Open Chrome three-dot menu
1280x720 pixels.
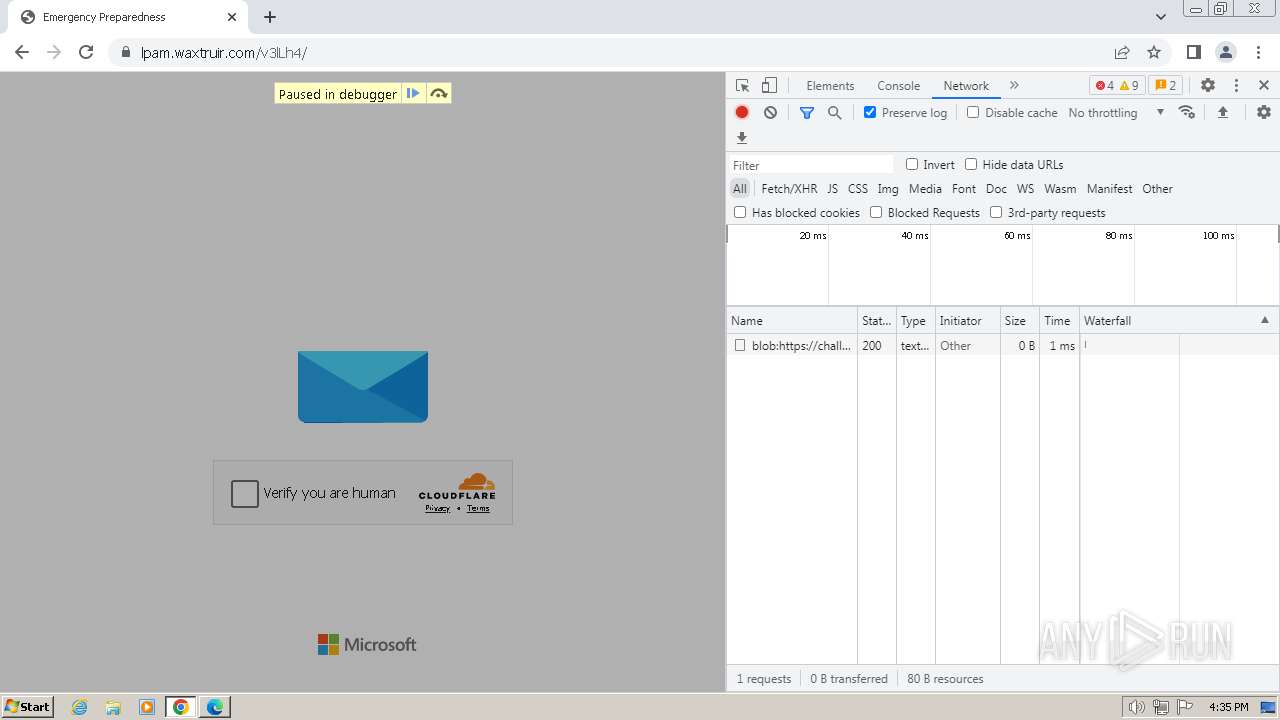pos(1258,53)
